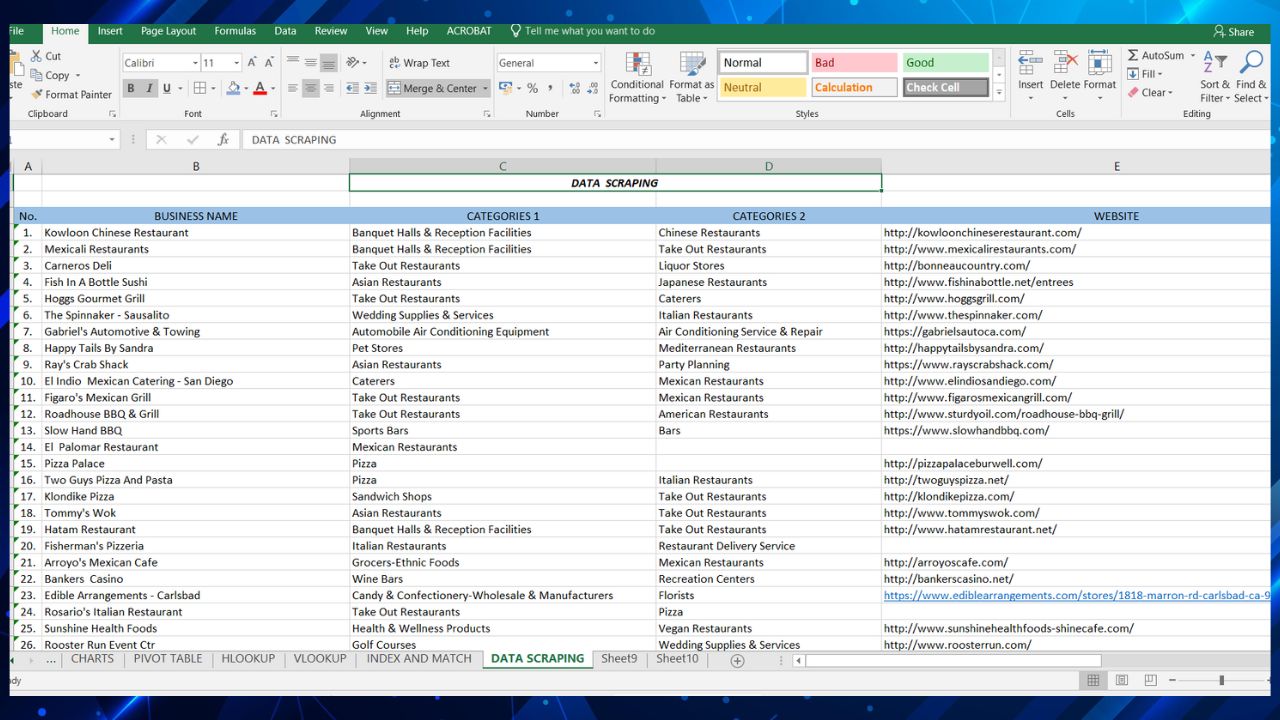Toggle Wrap Text for the cell
1280x720 pixels.
pos(418,63)
